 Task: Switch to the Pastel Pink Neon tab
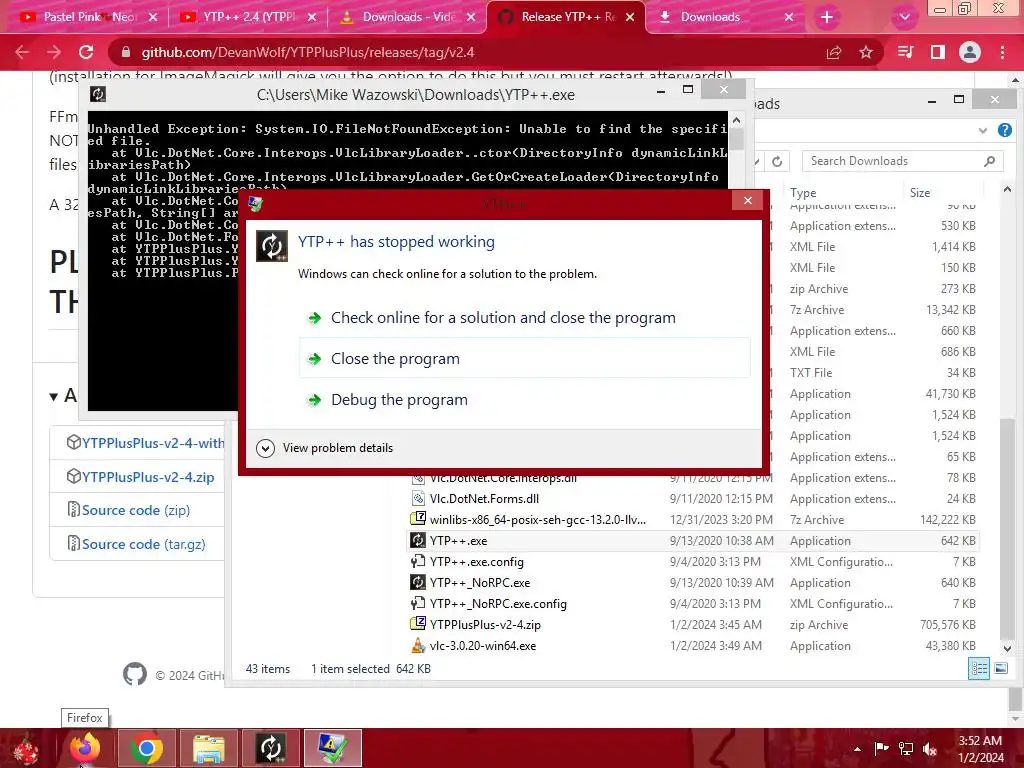click(x=88, y=17)
